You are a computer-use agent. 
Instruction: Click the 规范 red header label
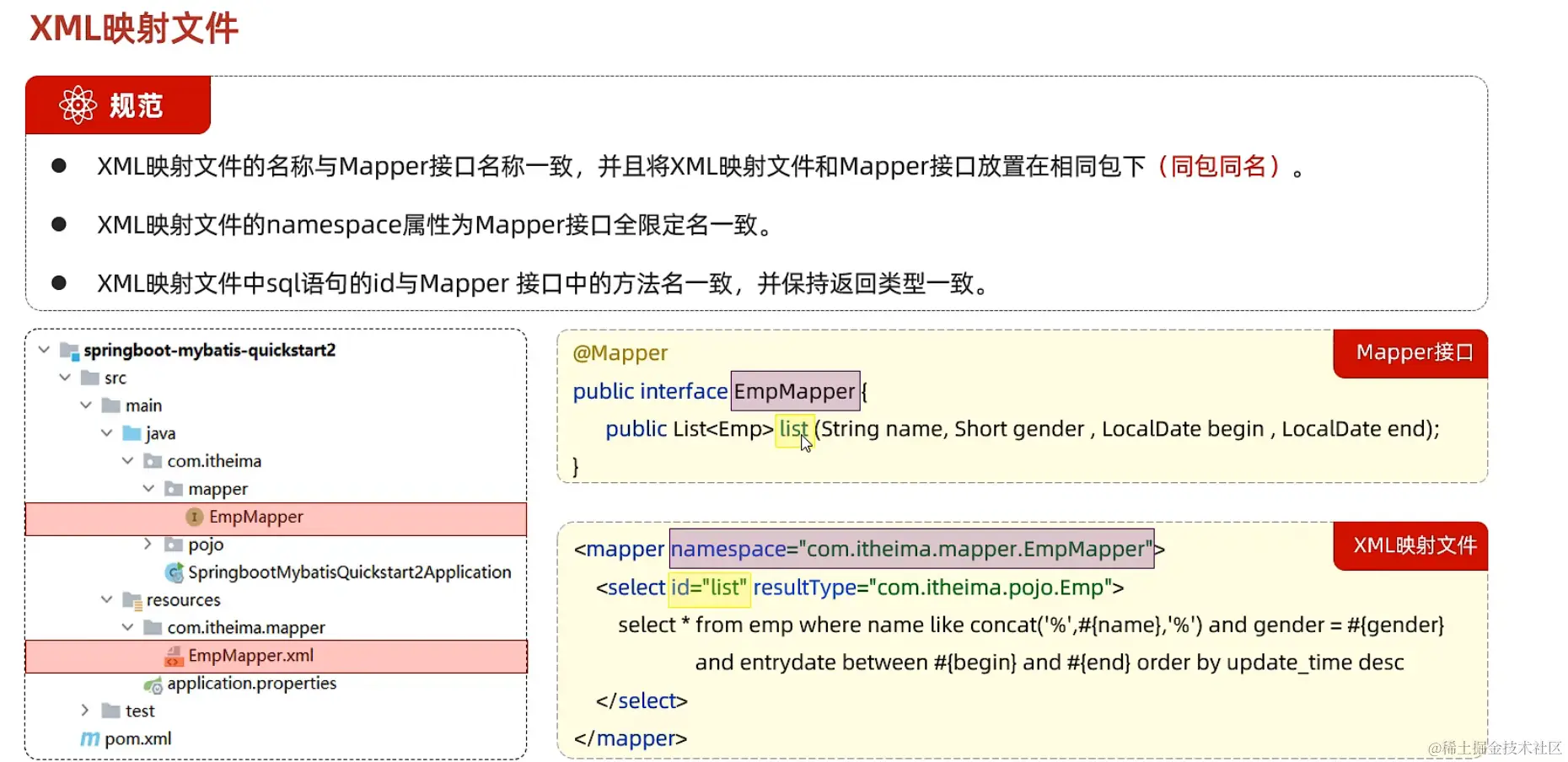pyautogui.click(x=118, y=105)
